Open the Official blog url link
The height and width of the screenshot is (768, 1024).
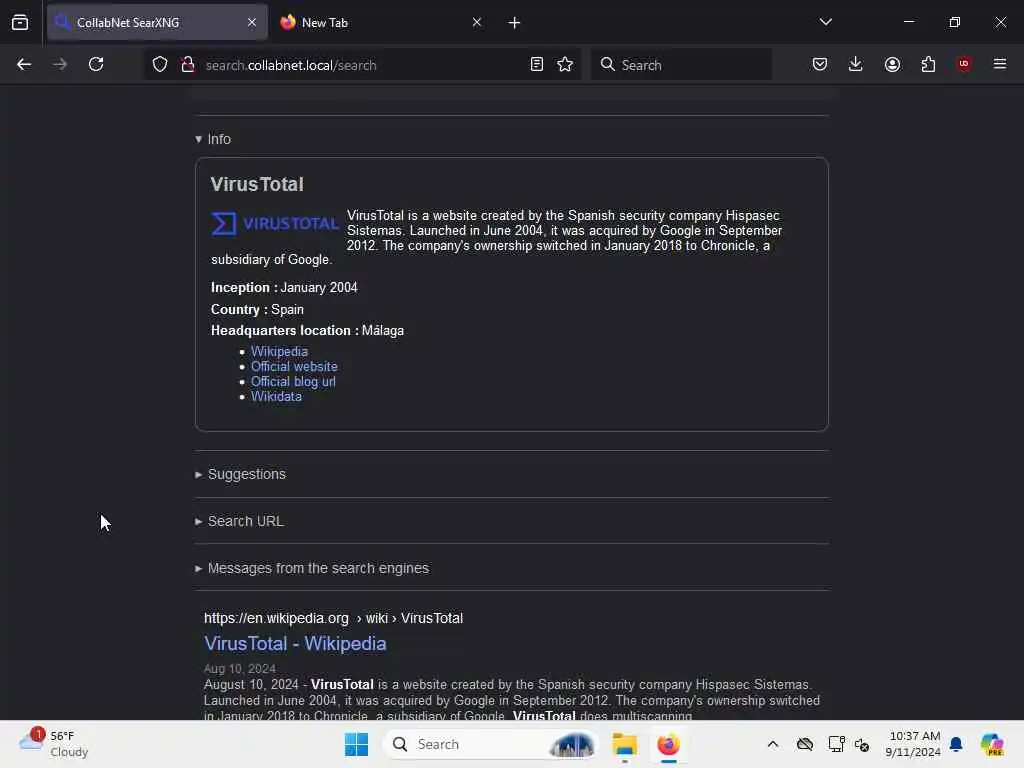tap(293, 381)
